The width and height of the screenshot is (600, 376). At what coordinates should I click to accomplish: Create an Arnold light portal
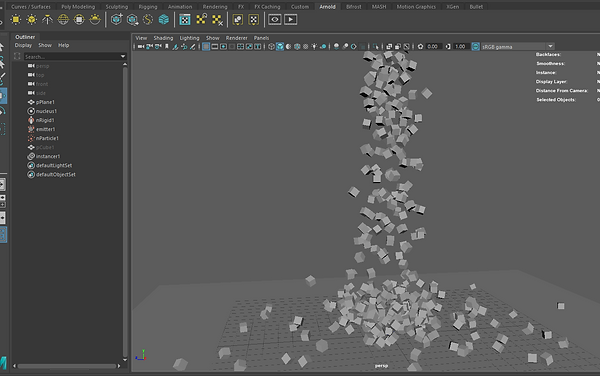[79, 20]
